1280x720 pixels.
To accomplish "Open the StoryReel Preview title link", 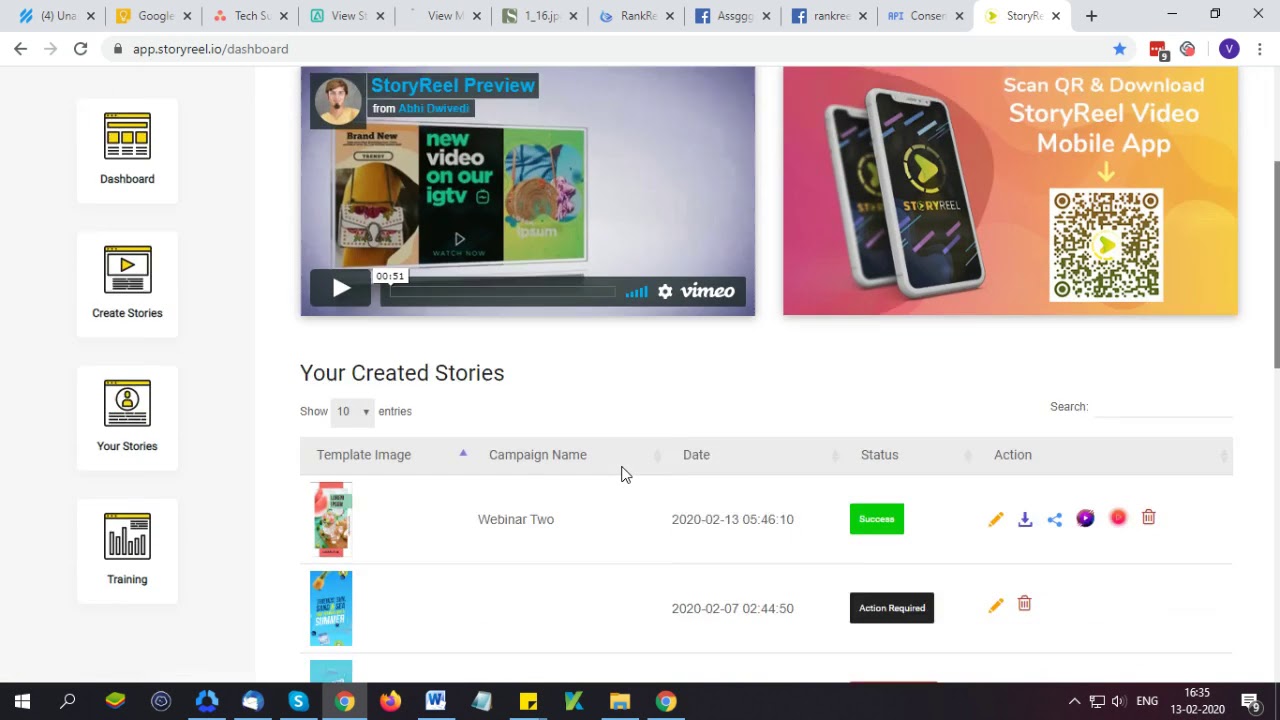I will point(453,85).
